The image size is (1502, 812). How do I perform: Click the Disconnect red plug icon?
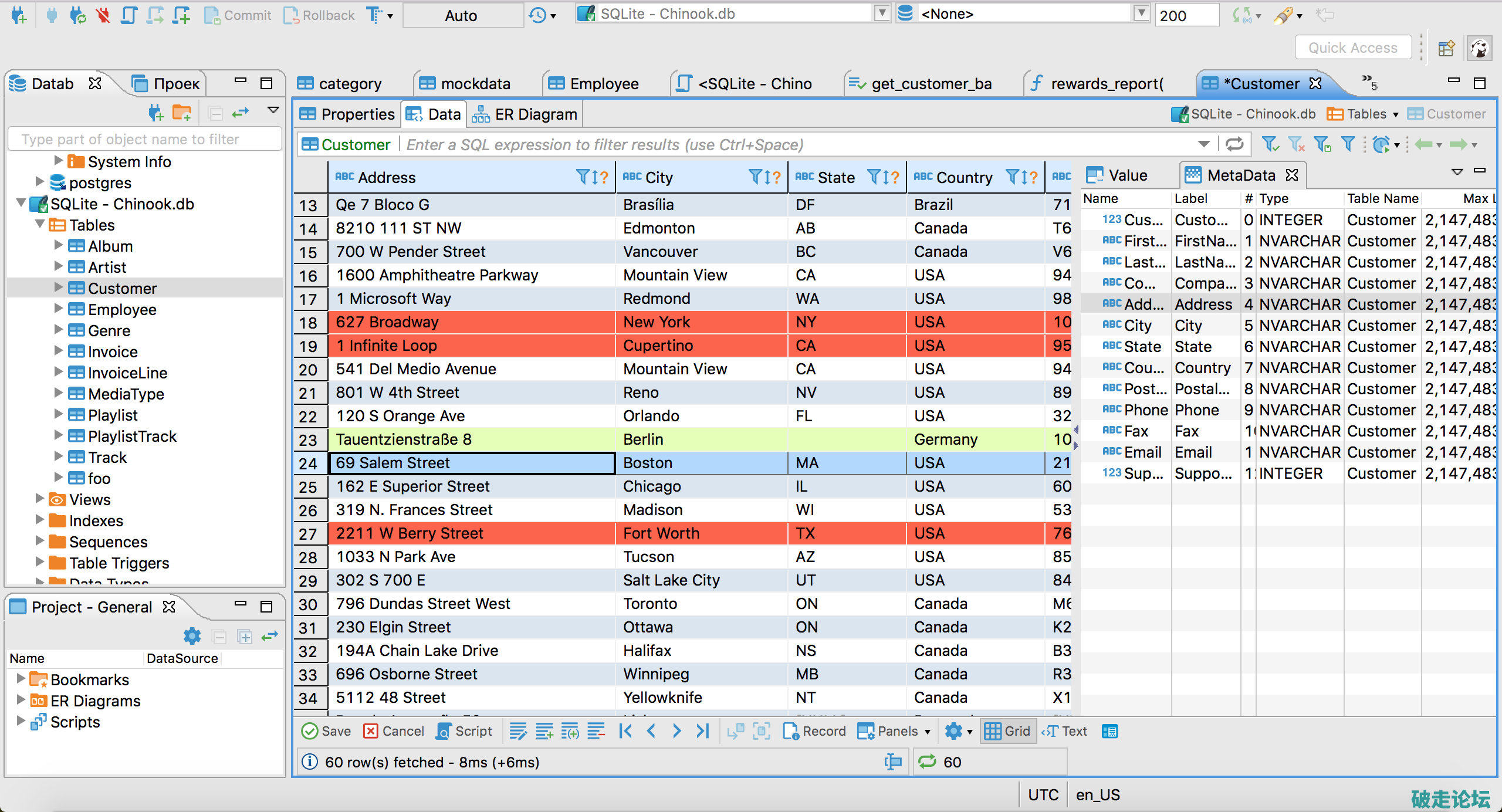click(103, 15)
